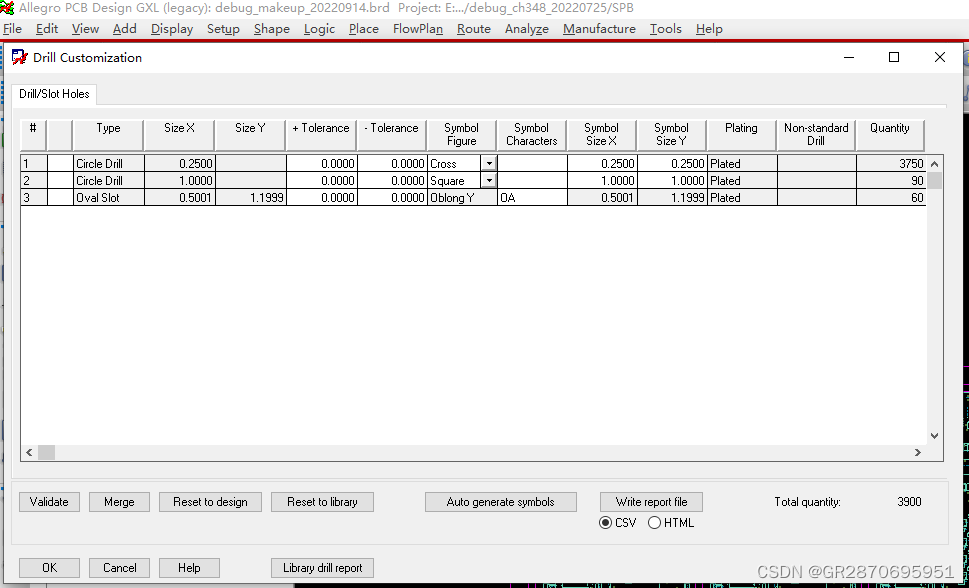Click Library drill report button
This screenshot has height=588, width=969.
click(322, 568)
